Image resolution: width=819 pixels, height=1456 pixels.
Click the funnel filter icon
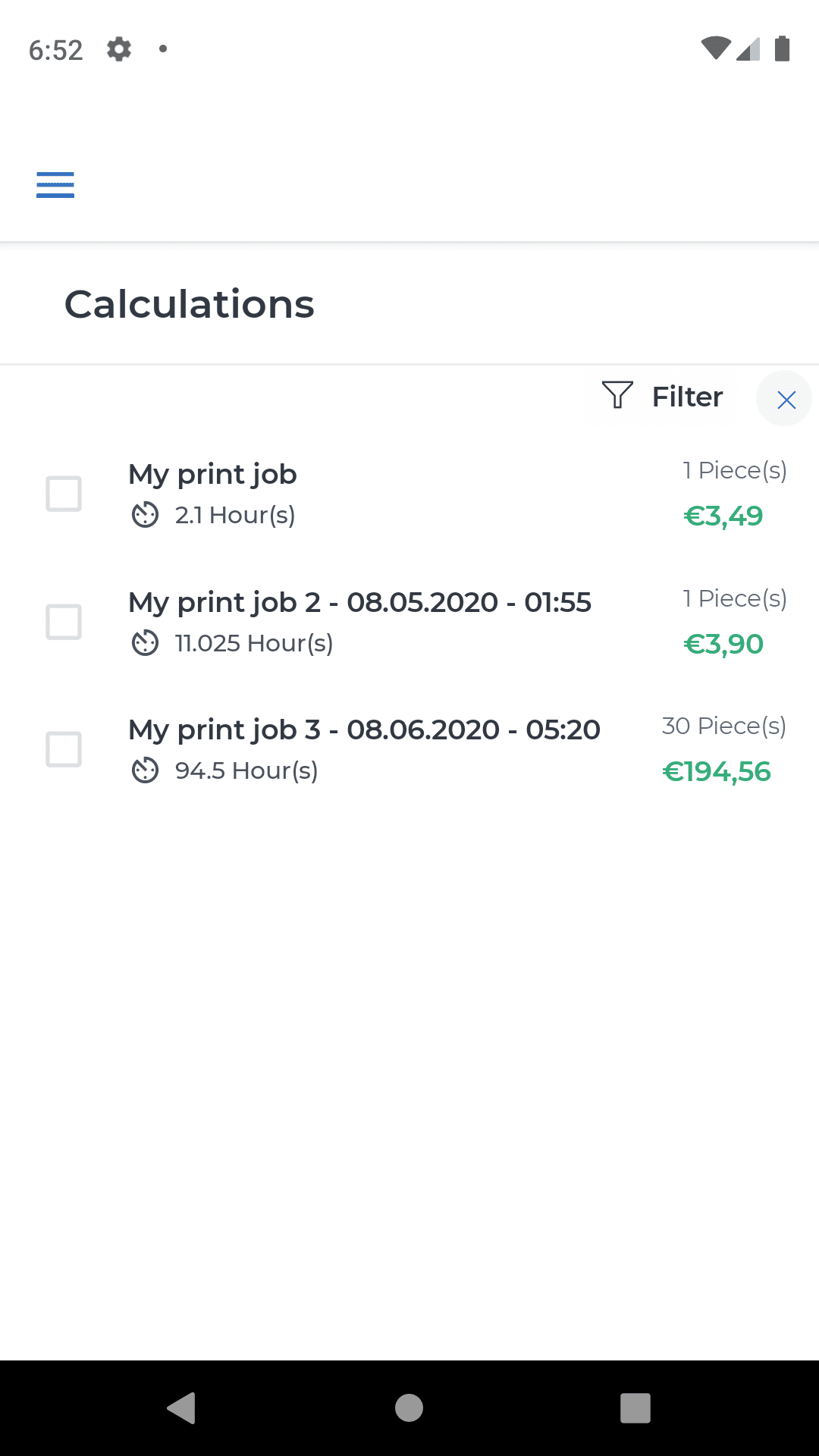point(617,396)
